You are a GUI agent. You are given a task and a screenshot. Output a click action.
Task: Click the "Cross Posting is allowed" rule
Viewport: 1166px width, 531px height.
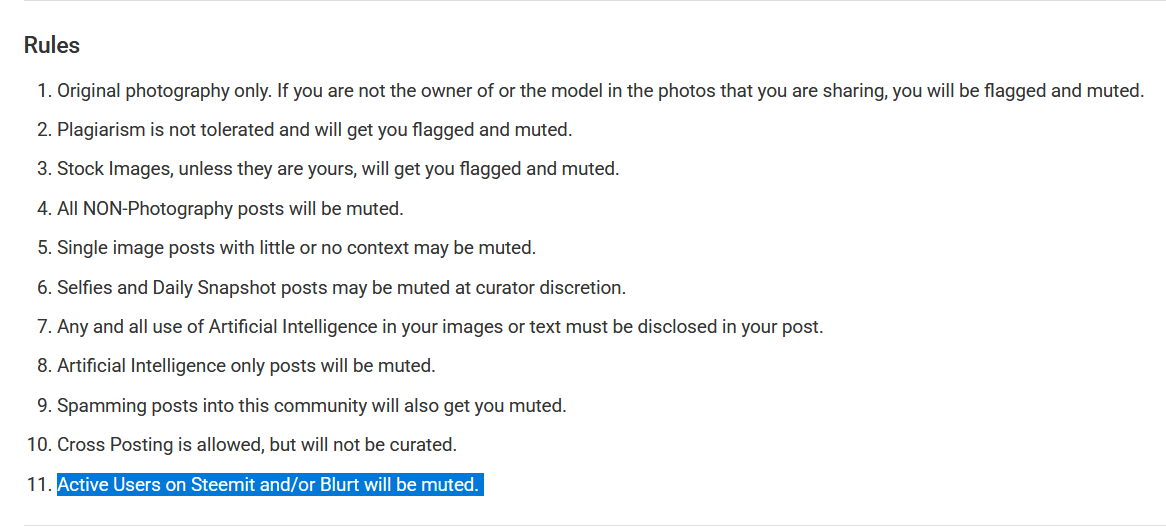(x=257, y=445)
